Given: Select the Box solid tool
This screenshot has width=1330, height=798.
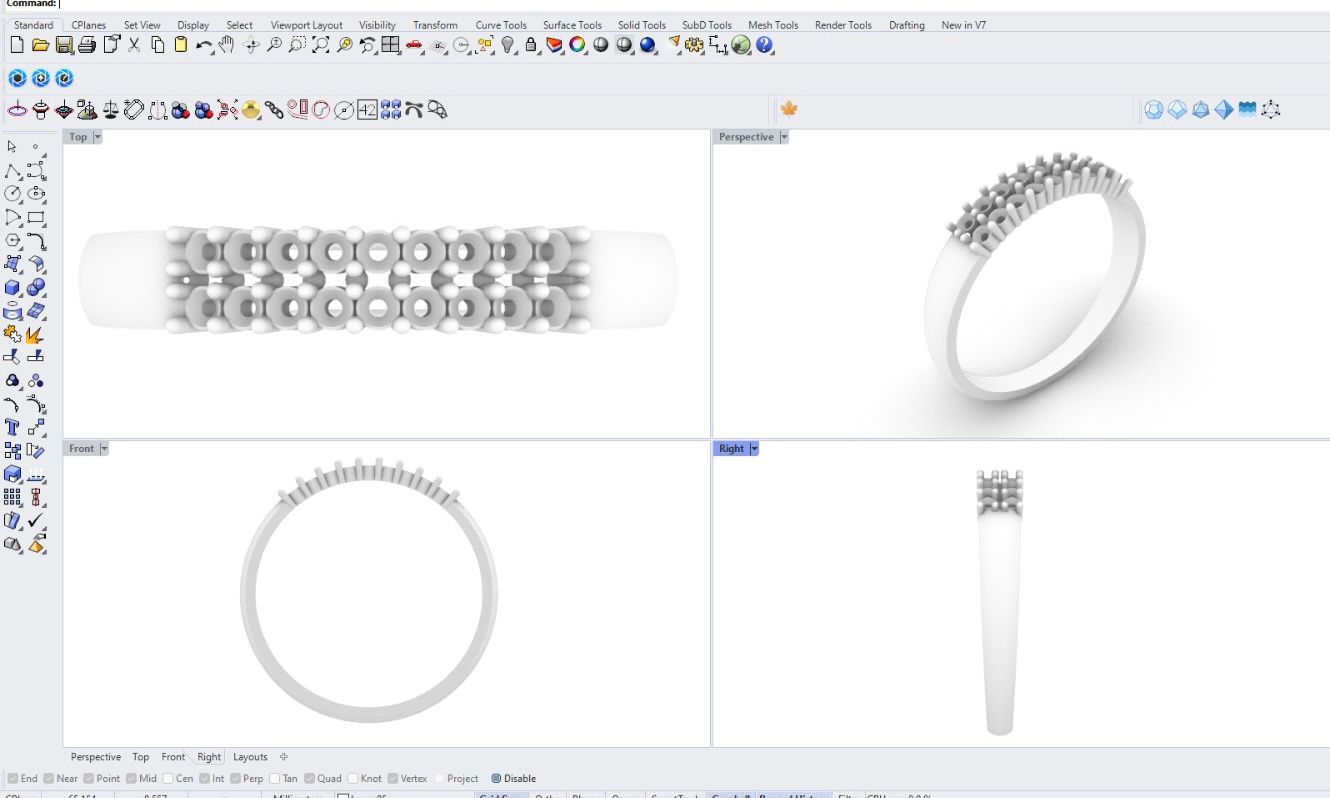Looking at the screenshot, I should point(13,288).
